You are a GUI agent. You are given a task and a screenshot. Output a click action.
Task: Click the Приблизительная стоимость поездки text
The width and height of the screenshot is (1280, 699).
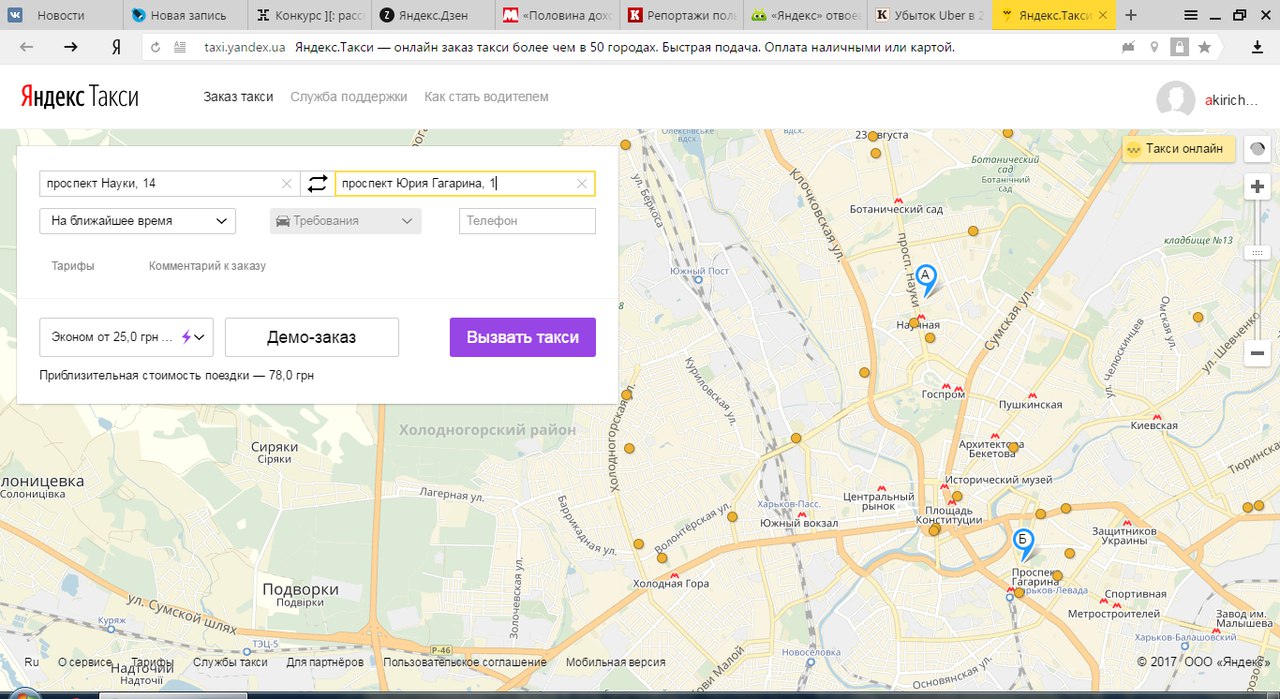[177, 376]
